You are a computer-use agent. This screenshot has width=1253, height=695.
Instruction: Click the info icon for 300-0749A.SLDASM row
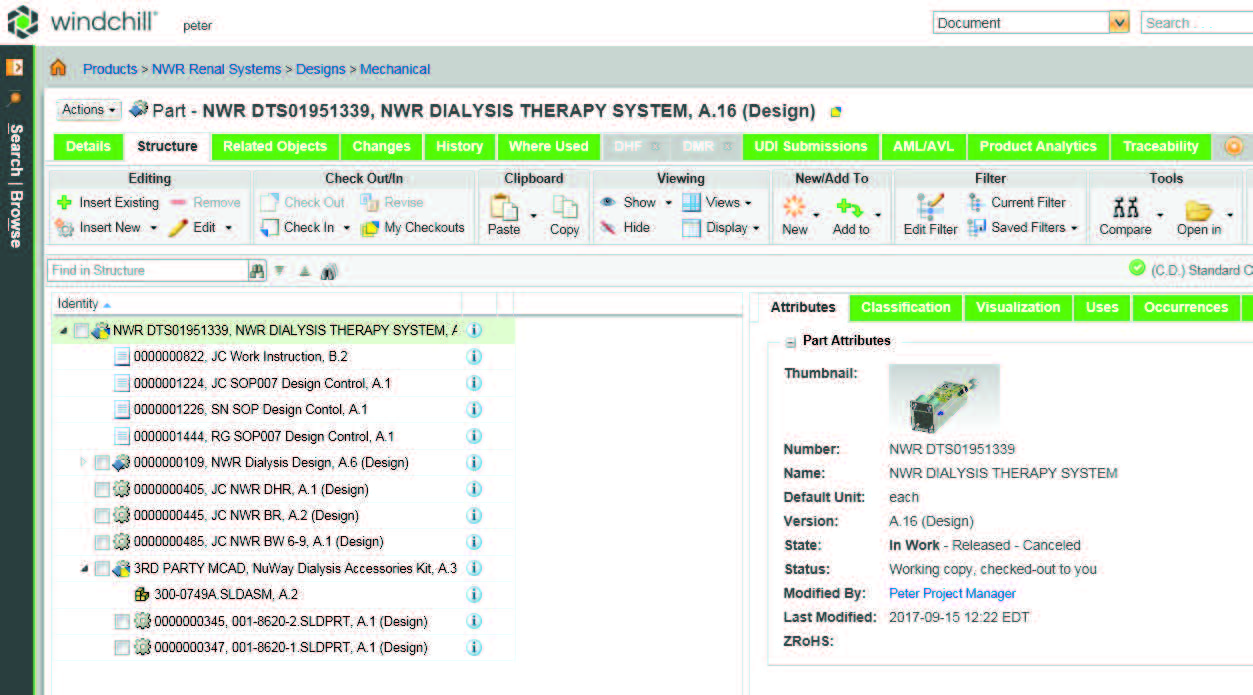click(x=474, y=594)
